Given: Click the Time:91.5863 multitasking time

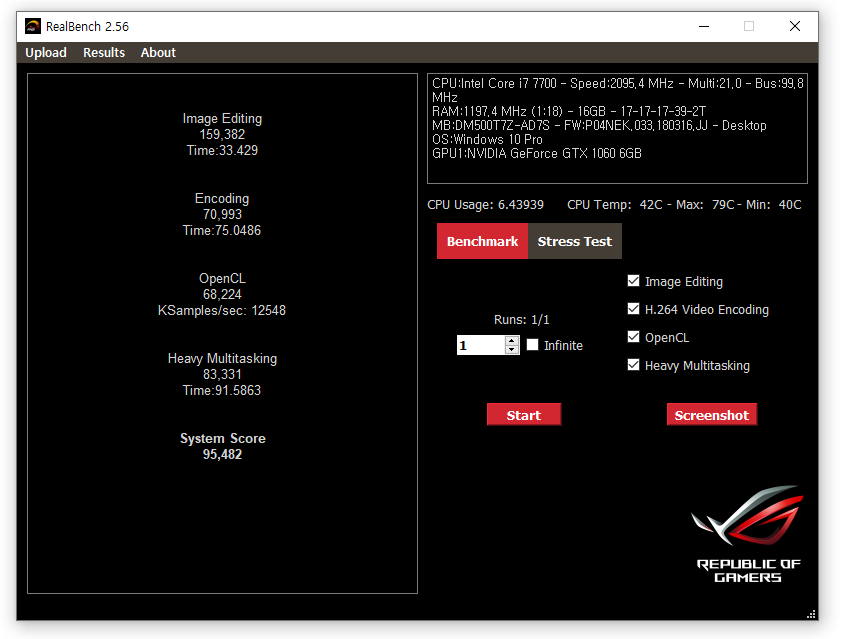Looking at the screenshot, I should point(222,390).
